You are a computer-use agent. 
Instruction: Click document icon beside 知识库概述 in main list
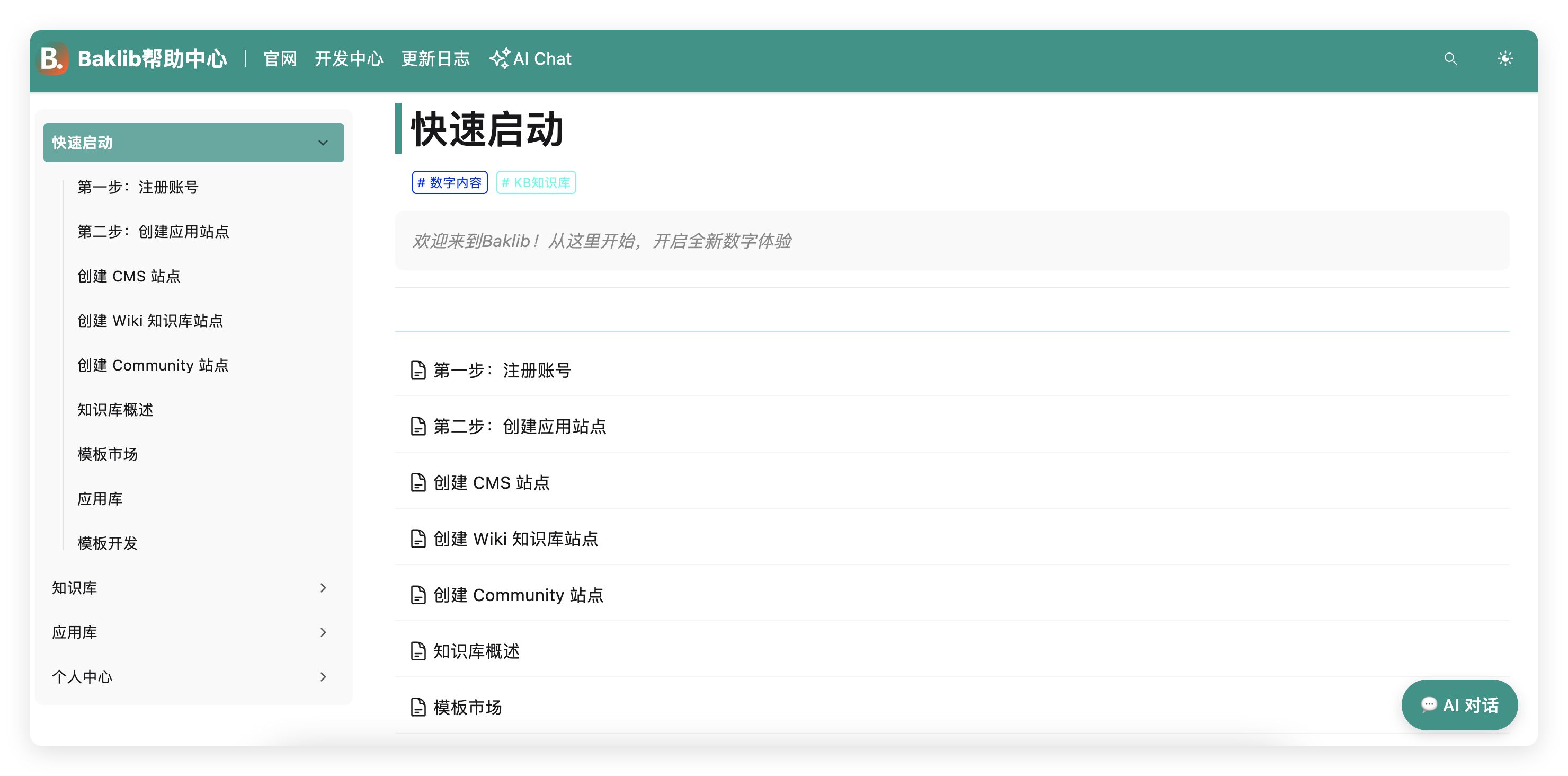pos(418,650)
